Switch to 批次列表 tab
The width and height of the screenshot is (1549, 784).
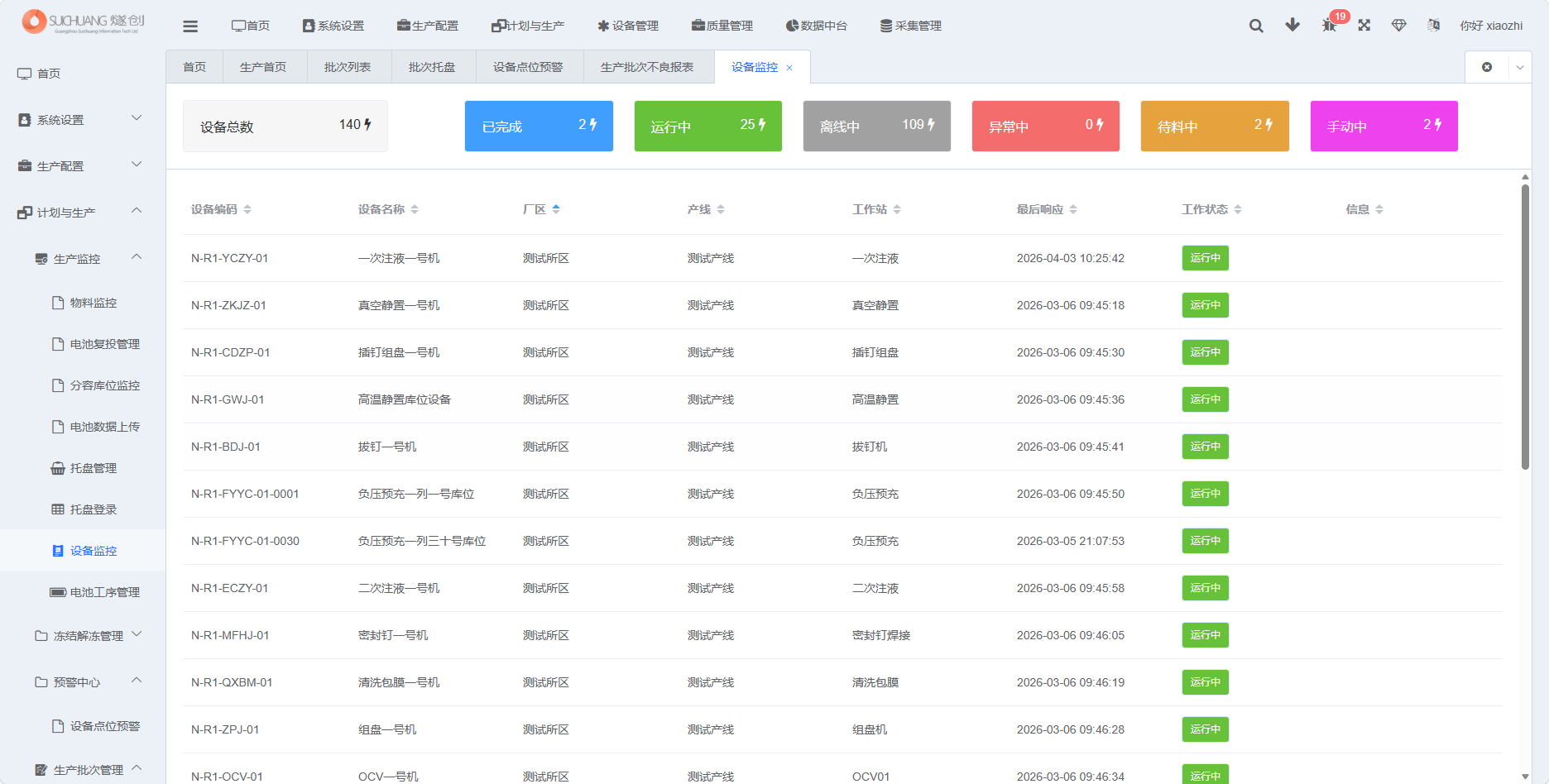click(348, 67)
